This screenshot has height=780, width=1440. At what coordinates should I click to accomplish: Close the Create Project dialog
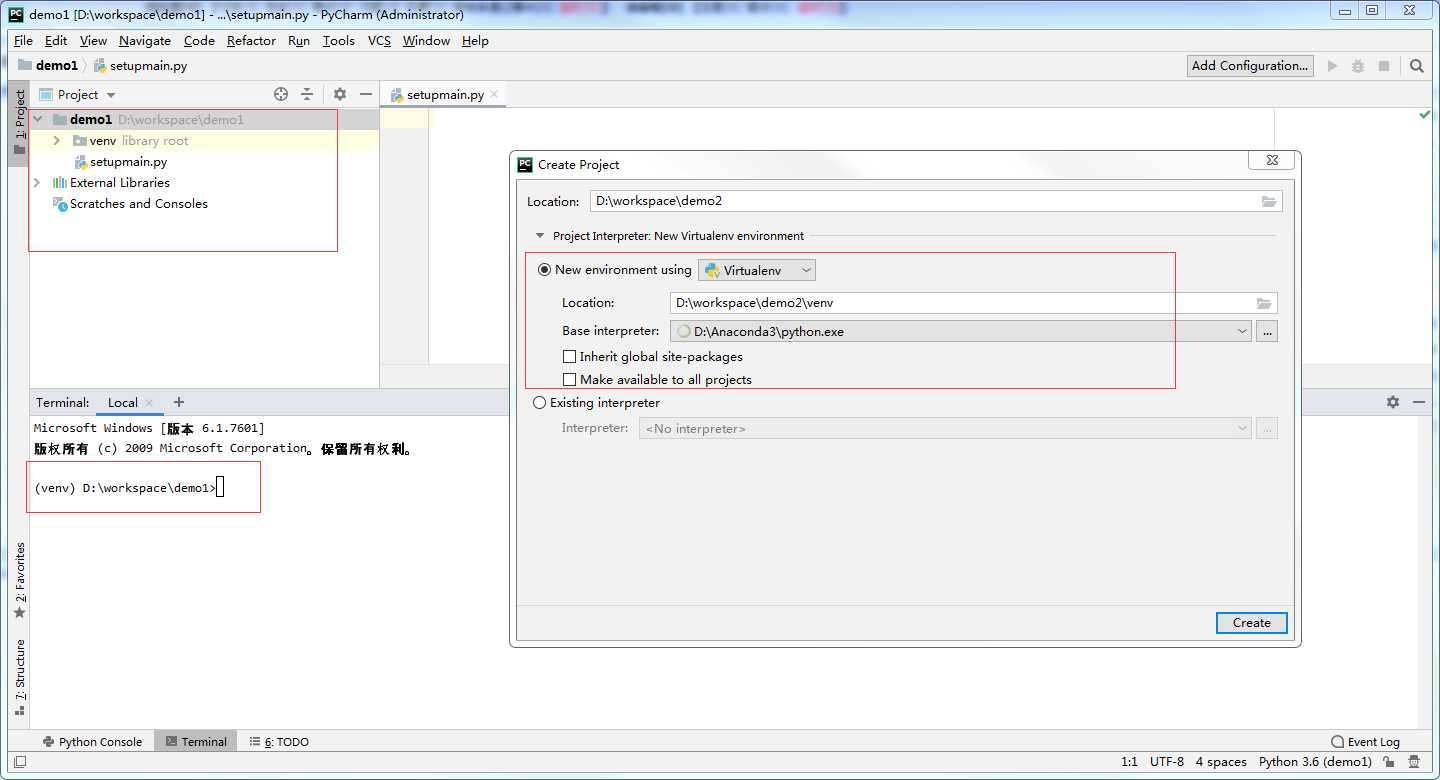(1272, 160)
